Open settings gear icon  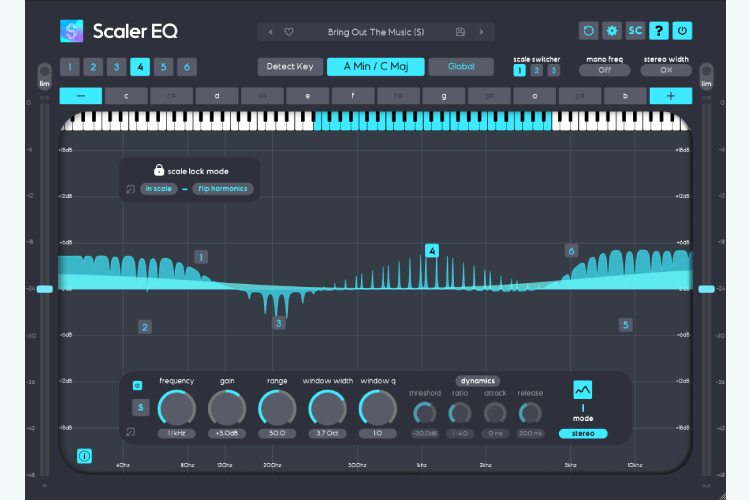tap(612, 31)
